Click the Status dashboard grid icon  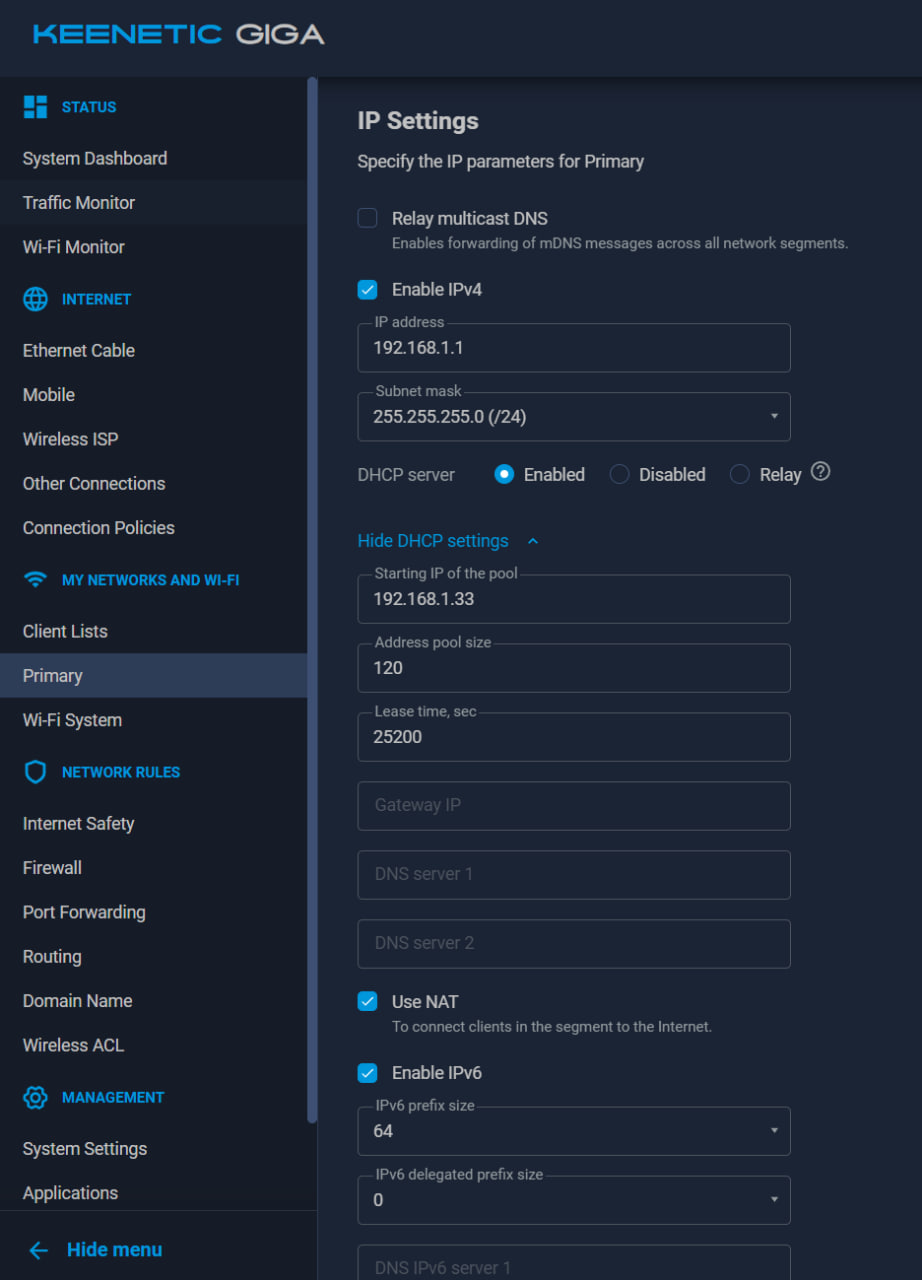(35, 107)
